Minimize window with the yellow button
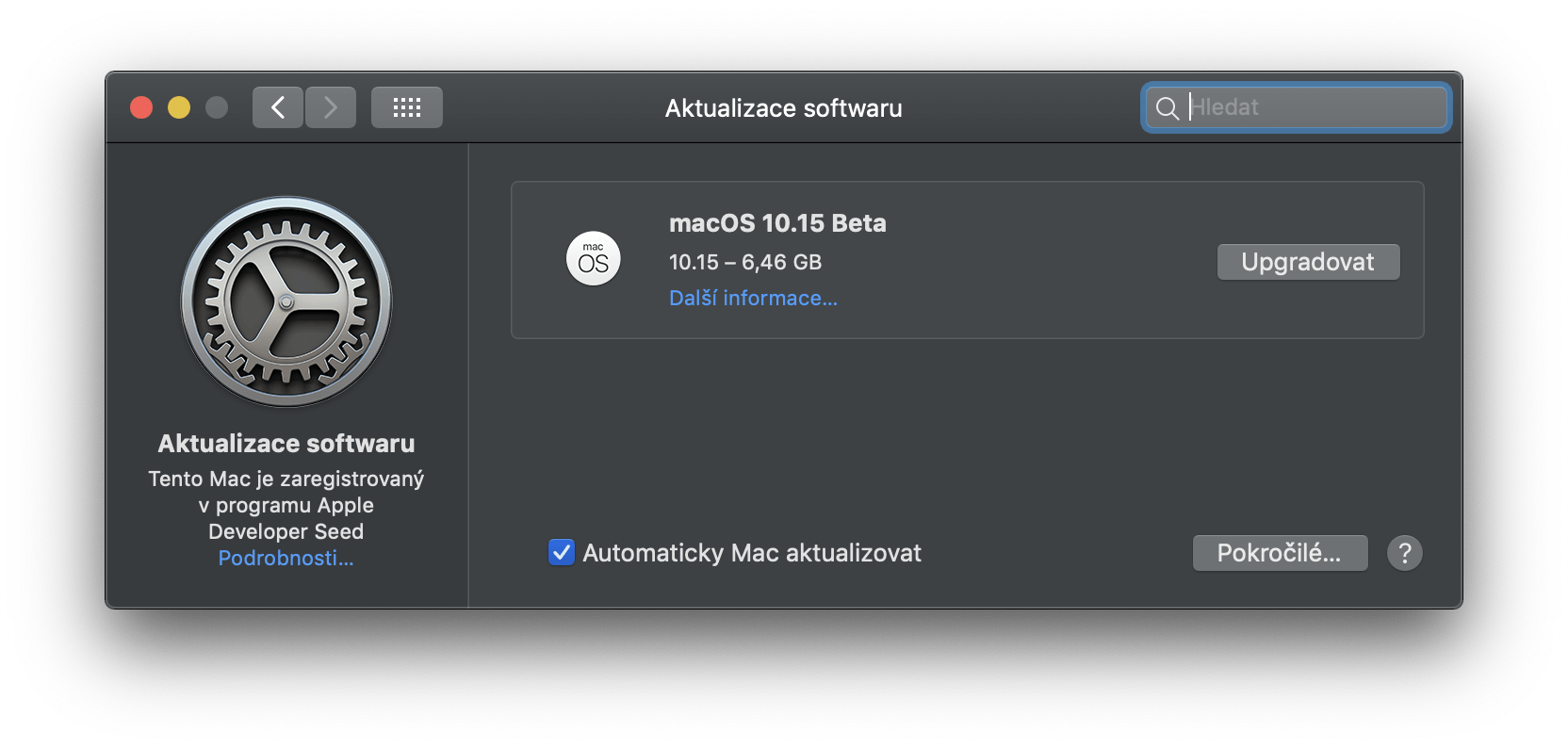 tap(179, 107)
